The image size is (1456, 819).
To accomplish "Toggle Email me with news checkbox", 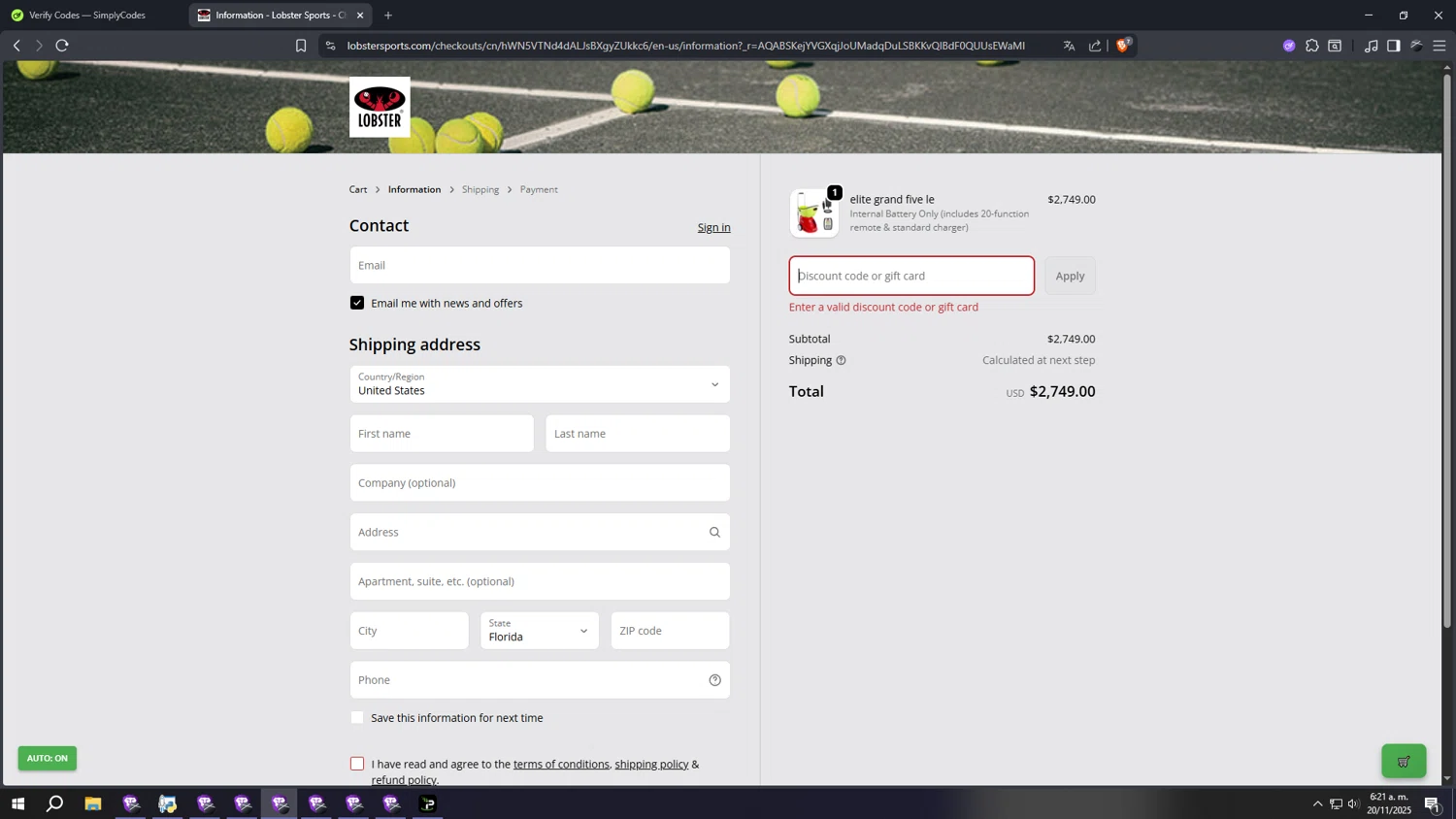I will pyautogui.click(x=357, y=303).
